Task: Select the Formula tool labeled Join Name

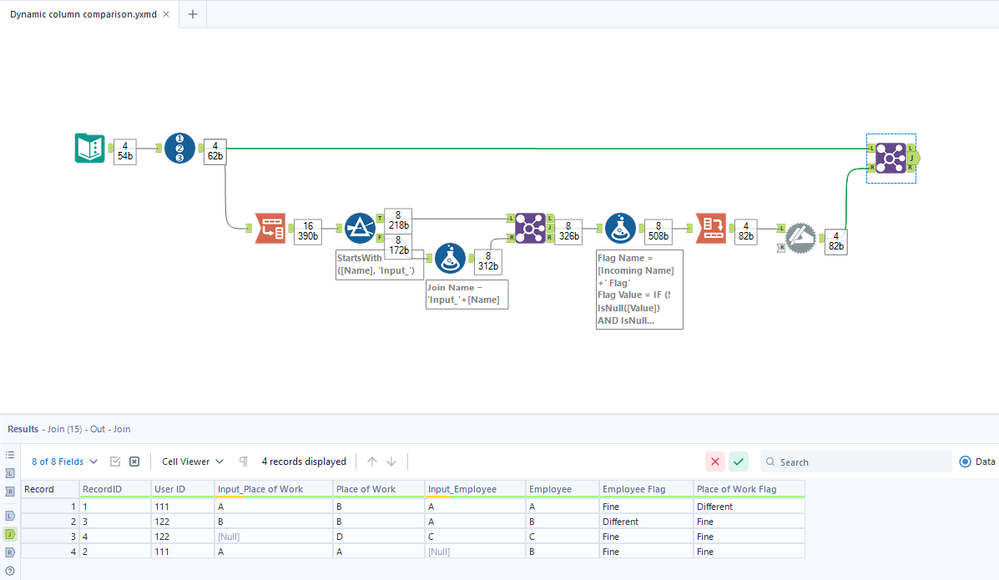Action: (x=450, y=258)
